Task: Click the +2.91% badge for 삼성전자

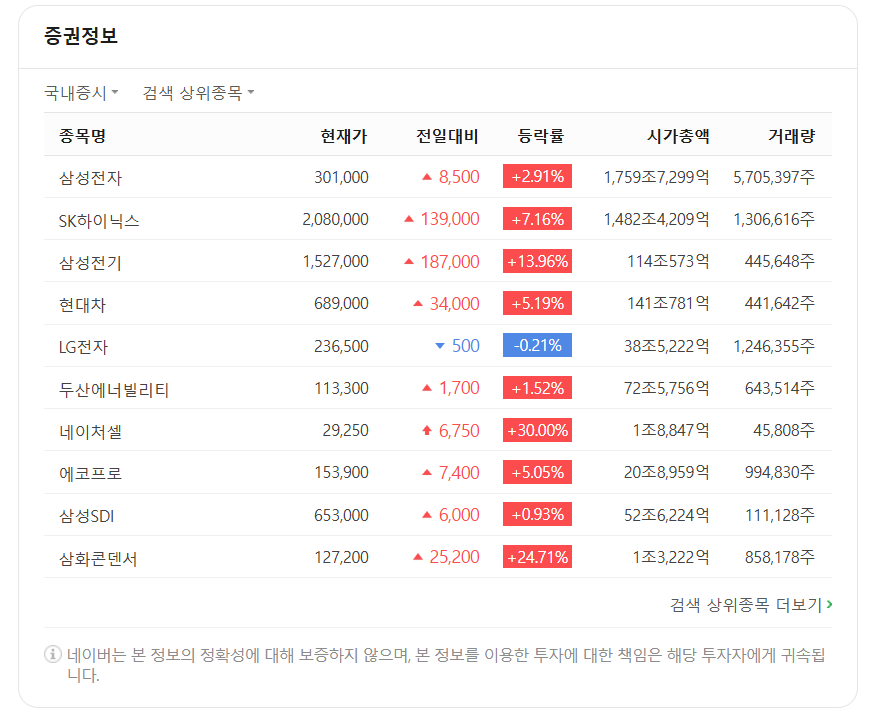Action: click(537, 177)
